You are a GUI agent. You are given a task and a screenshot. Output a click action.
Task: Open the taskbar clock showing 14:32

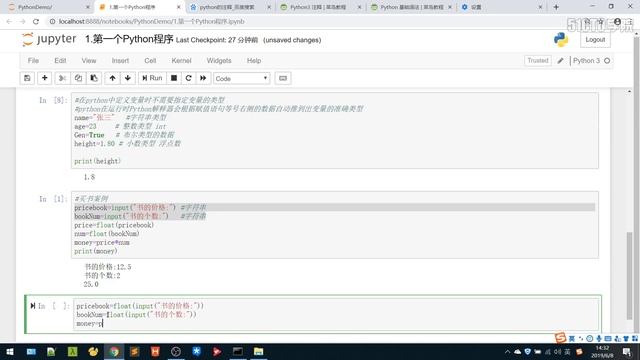tap(602, 351)
